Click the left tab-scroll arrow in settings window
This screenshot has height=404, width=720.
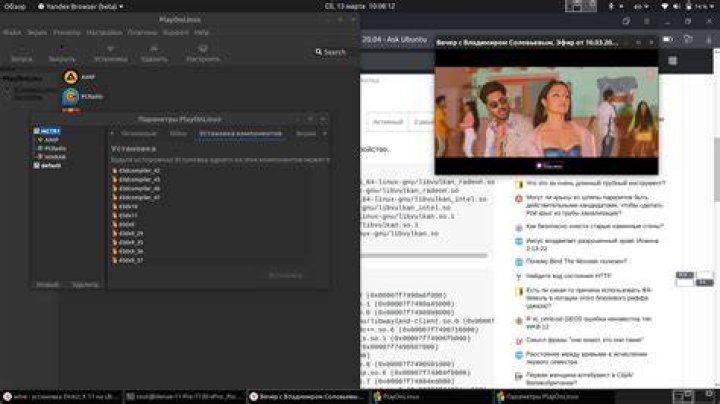[x=112, y=134]
